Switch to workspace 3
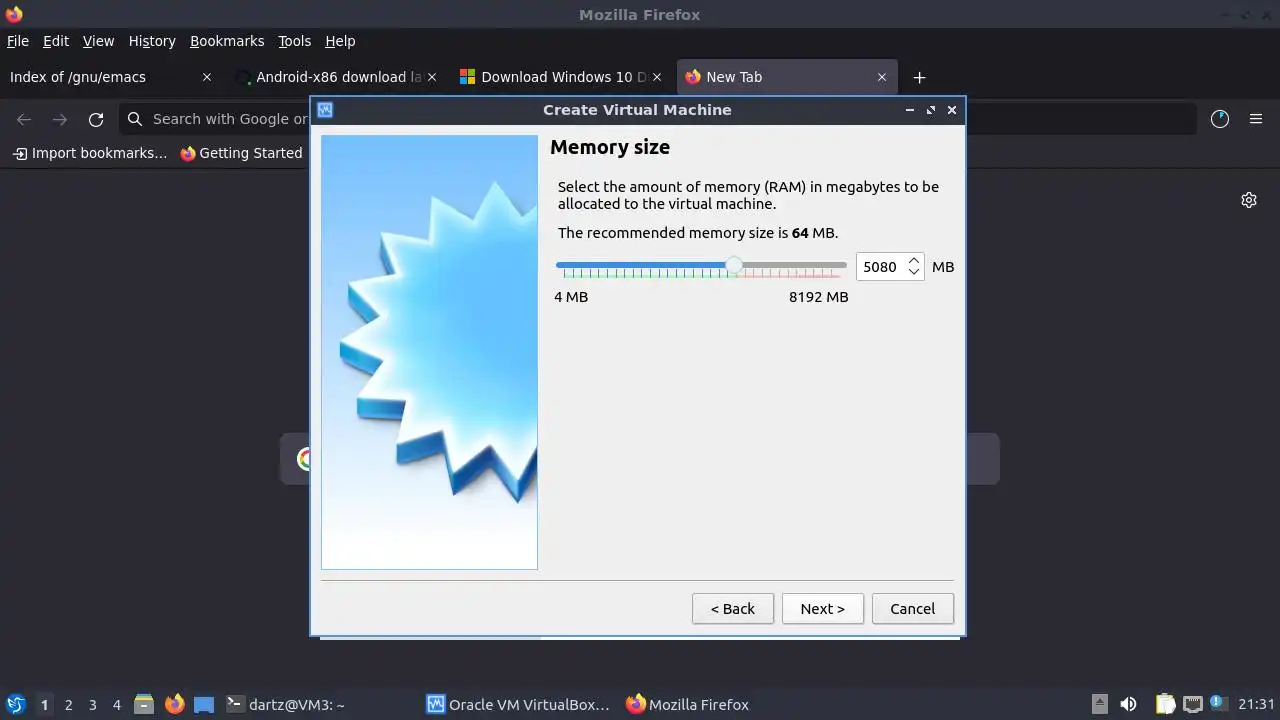The image size is (1280, 720). coord(93,704)
